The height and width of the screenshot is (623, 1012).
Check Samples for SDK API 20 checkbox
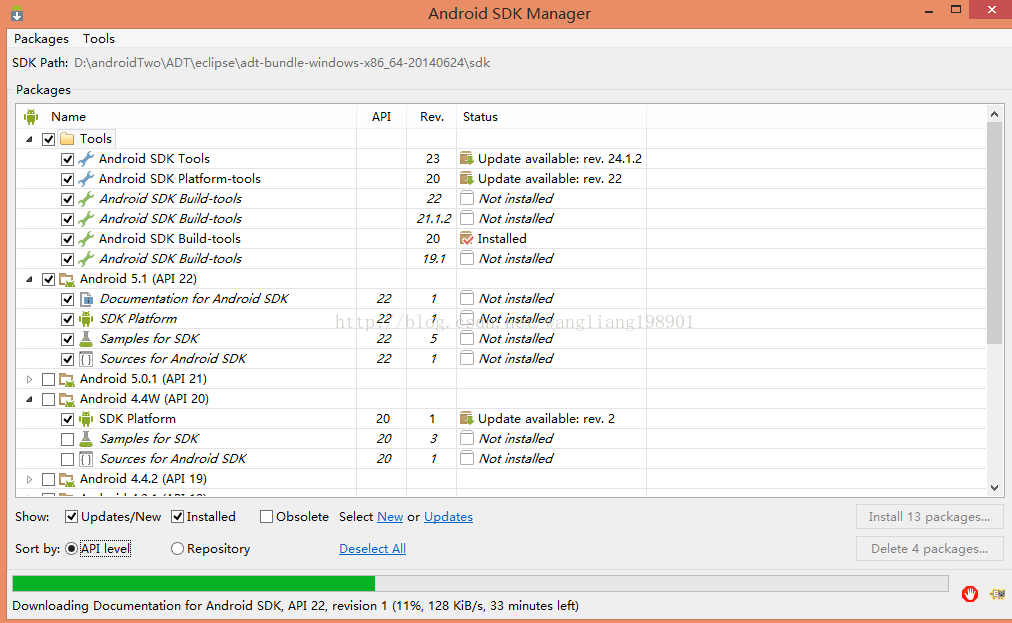click(x=67, y=439)
